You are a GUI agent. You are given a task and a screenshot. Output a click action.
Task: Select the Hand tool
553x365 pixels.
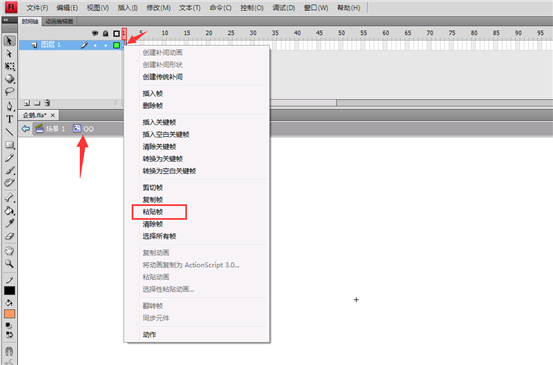coord(9,251)
